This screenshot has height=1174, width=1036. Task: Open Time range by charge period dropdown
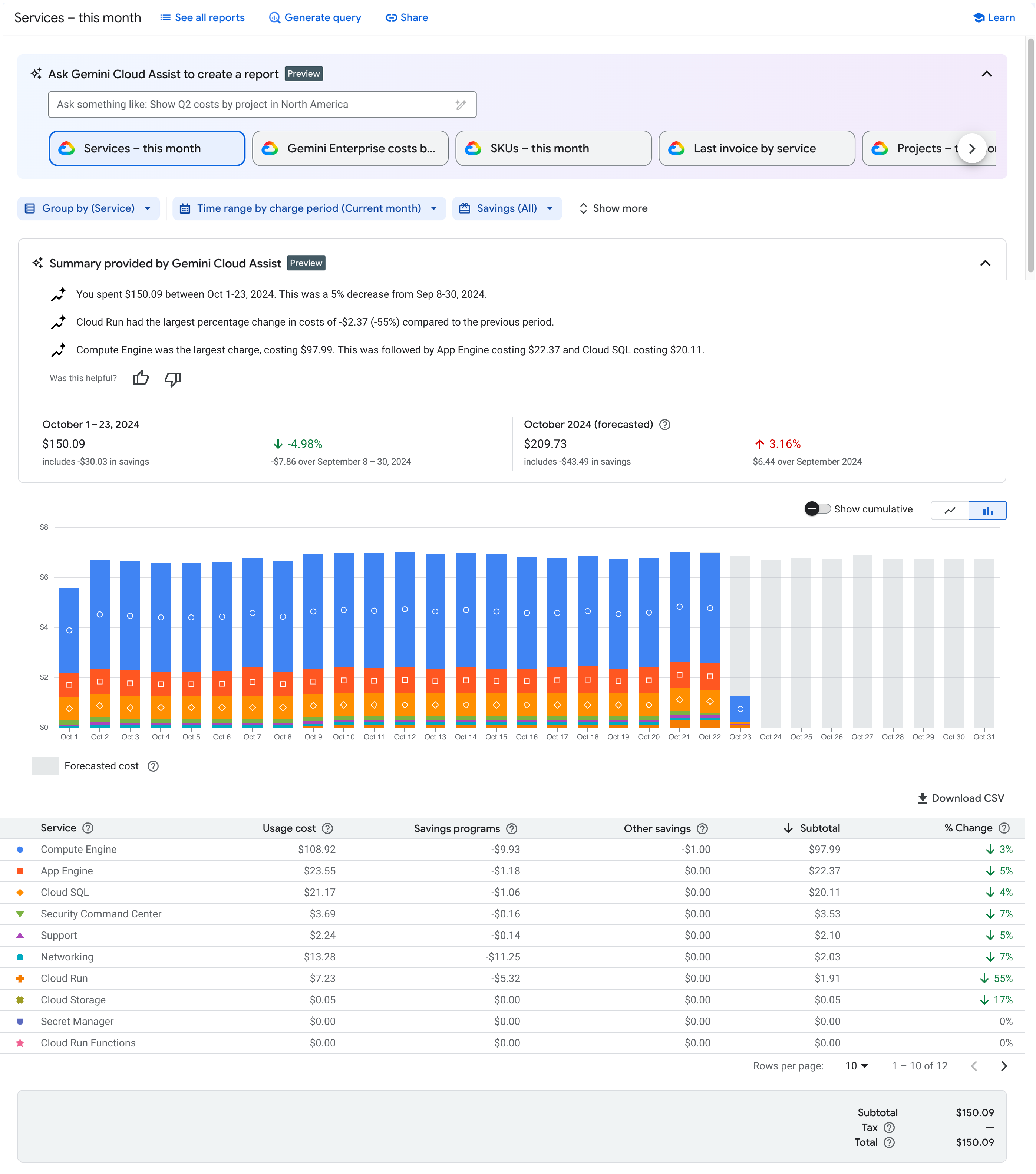(309, 208)
